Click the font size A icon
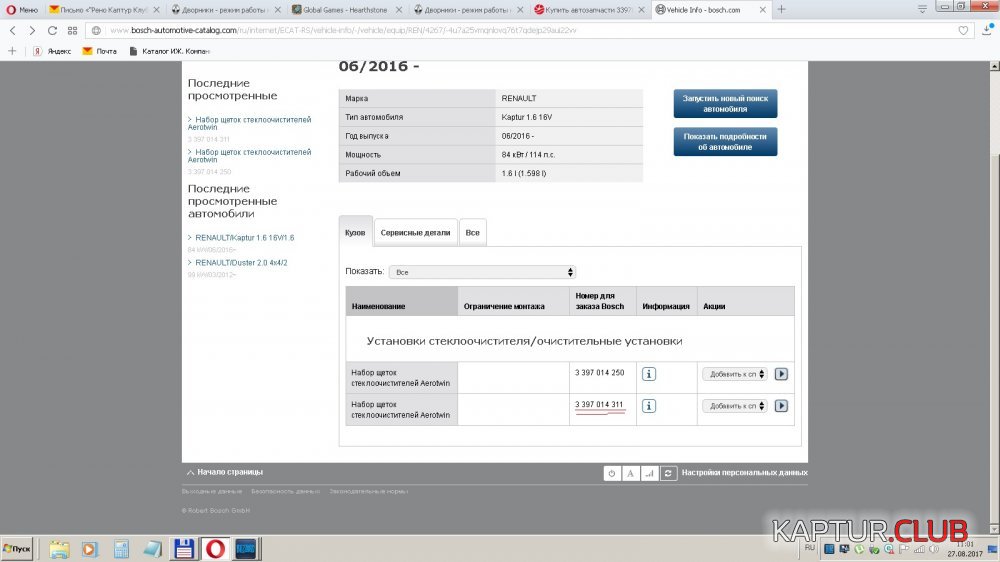This screenshot has width=1000, height=562. 630,473
